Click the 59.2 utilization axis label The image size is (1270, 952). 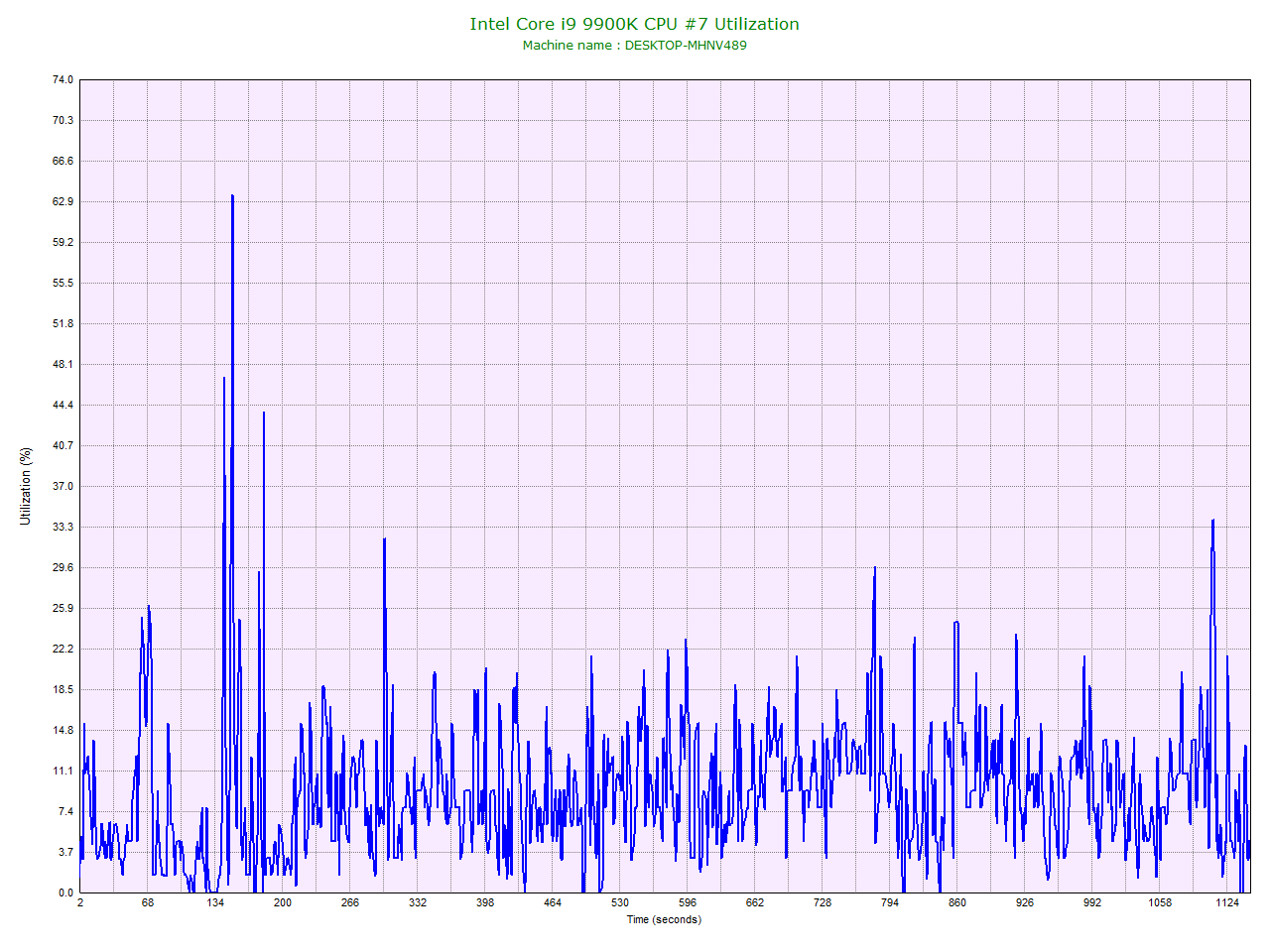pos(63,242)
